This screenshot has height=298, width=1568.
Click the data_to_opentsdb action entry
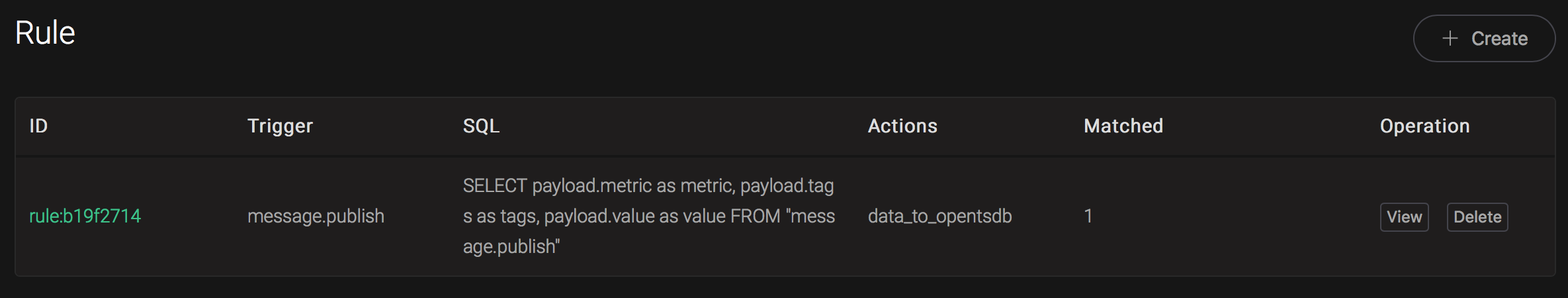pyautogui.click(x=939, y=216)
